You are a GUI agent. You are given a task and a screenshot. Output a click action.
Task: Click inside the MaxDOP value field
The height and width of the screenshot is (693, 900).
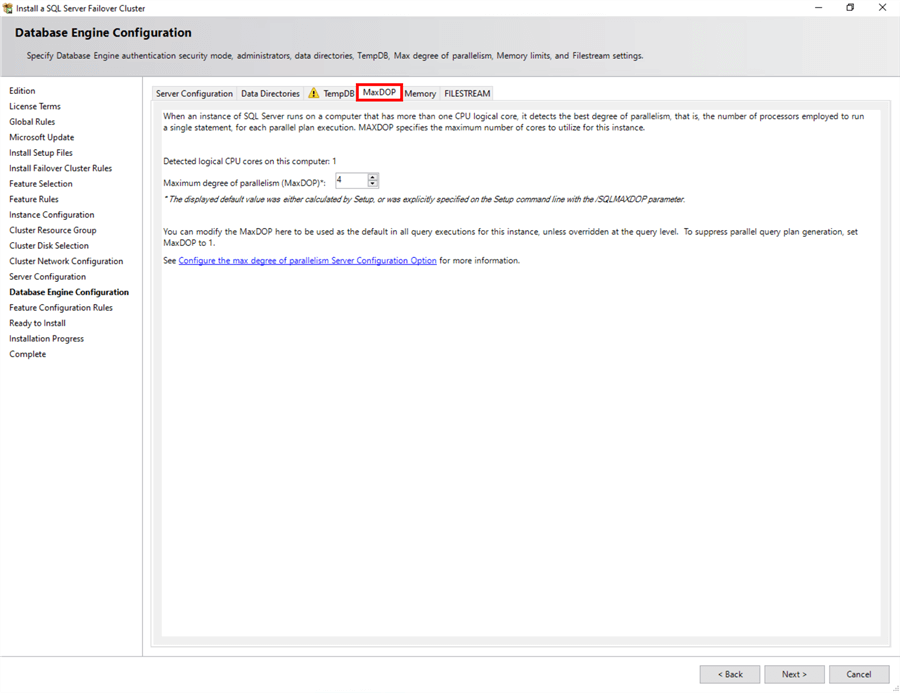tap(351, 180)
